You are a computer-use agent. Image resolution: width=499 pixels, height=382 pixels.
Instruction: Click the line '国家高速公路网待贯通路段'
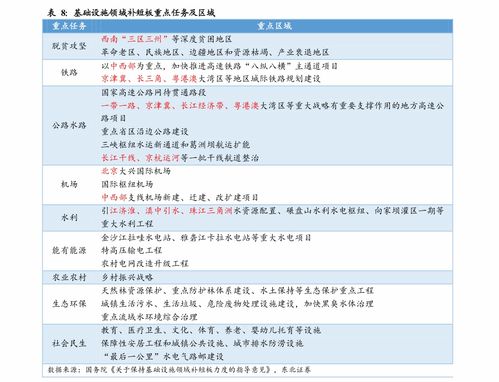click(x=154, y=92)
